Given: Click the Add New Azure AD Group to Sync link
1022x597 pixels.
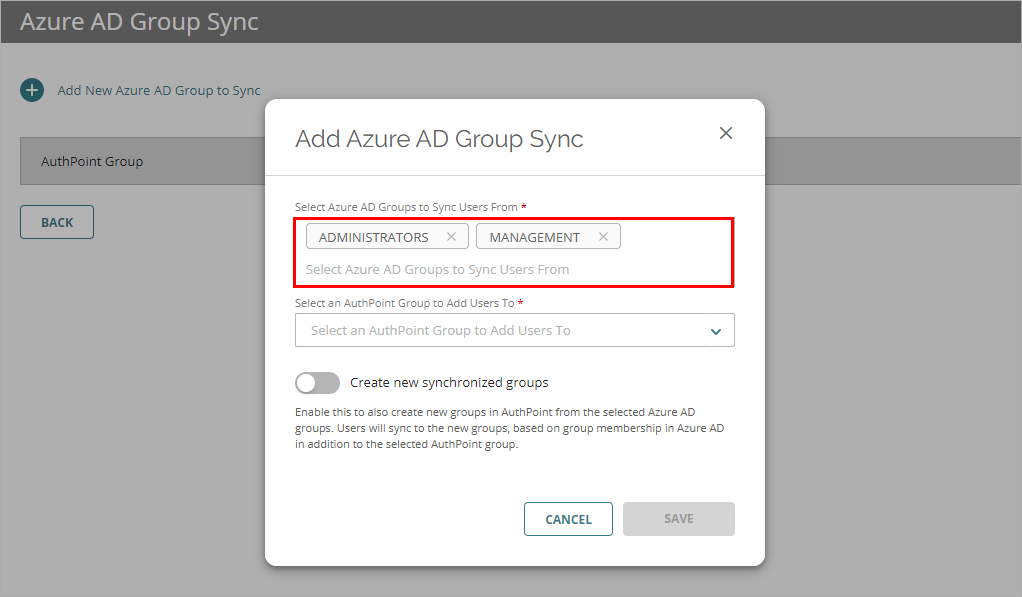Looking at the screenshot, I should tap(159, 89).
